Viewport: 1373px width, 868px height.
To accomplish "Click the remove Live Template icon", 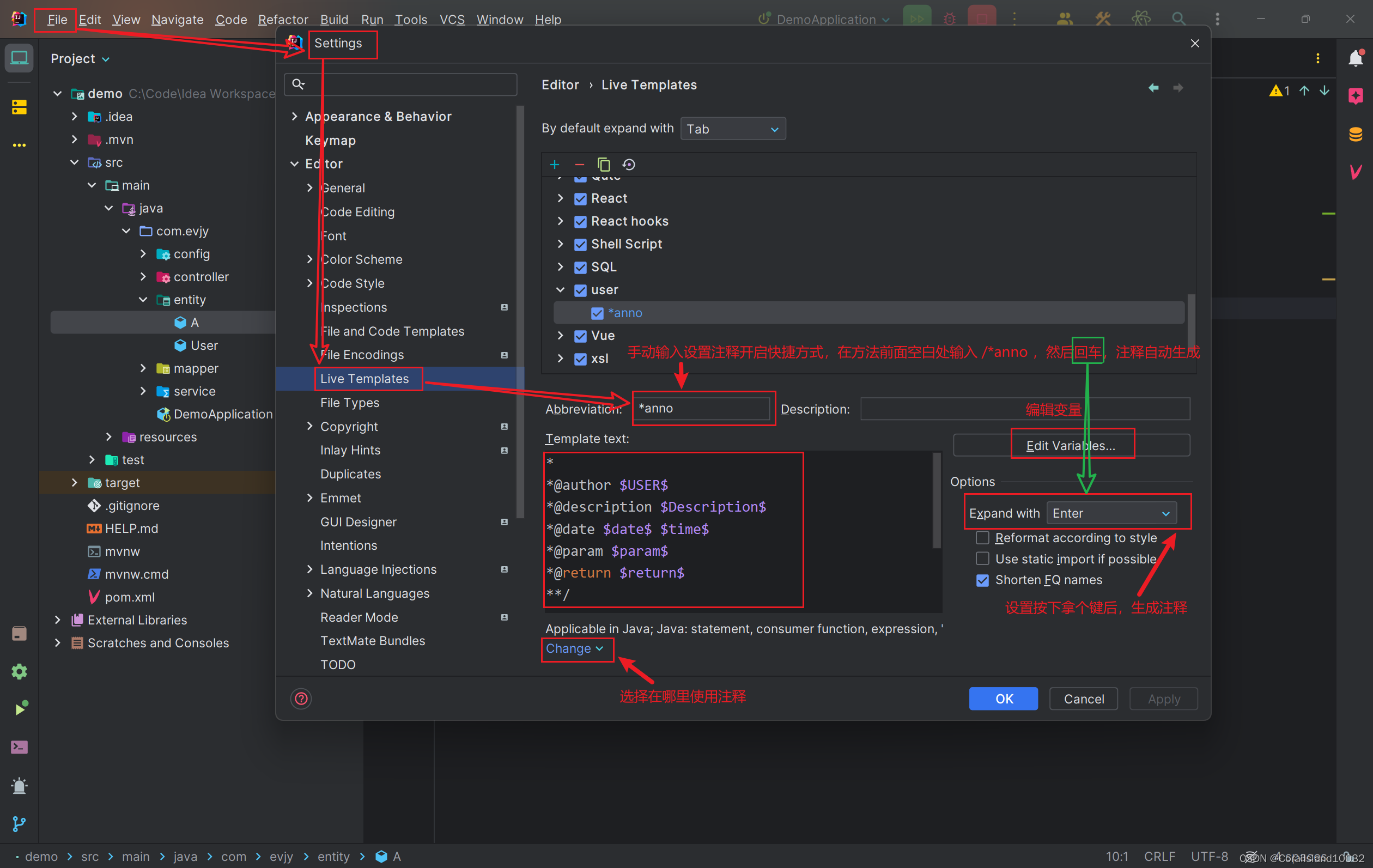I will (x=579, y=164).
